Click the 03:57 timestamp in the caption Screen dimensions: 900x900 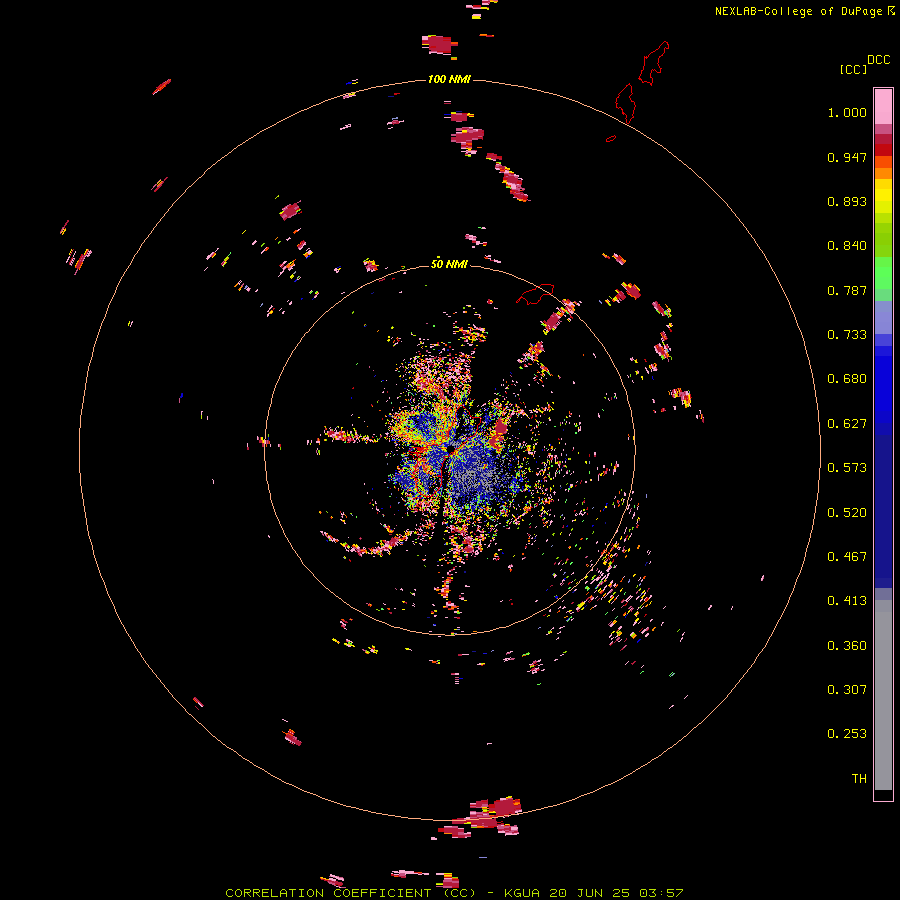point(662,893)
